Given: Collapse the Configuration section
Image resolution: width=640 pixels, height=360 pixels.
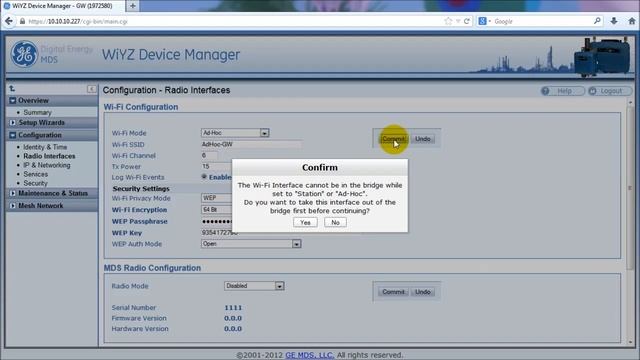Looking at the screenshot, I should coord(13,135).
